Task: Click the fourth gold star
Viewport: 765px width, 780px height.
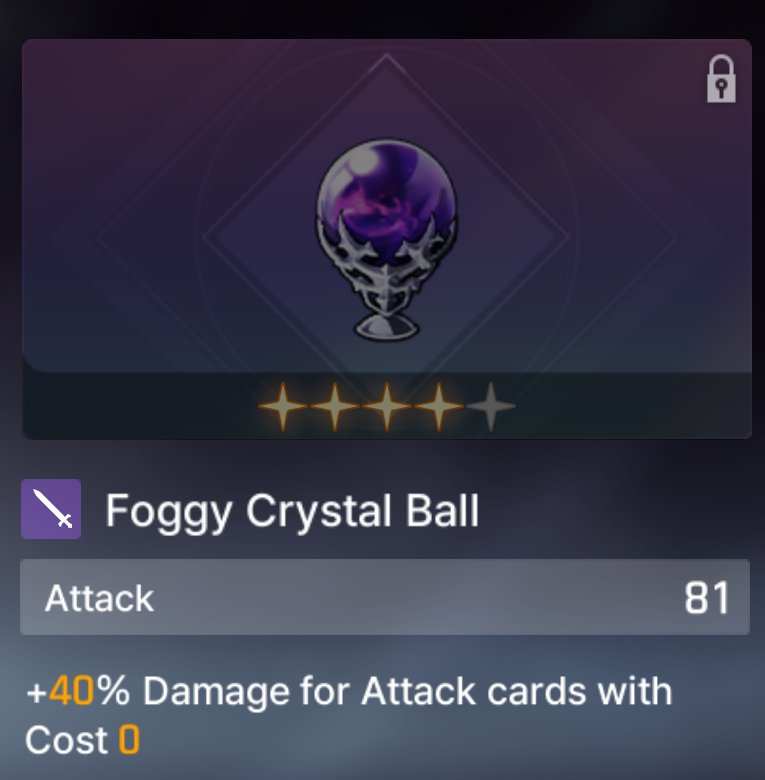Action: pyautogui.click(x=439, y=406)
